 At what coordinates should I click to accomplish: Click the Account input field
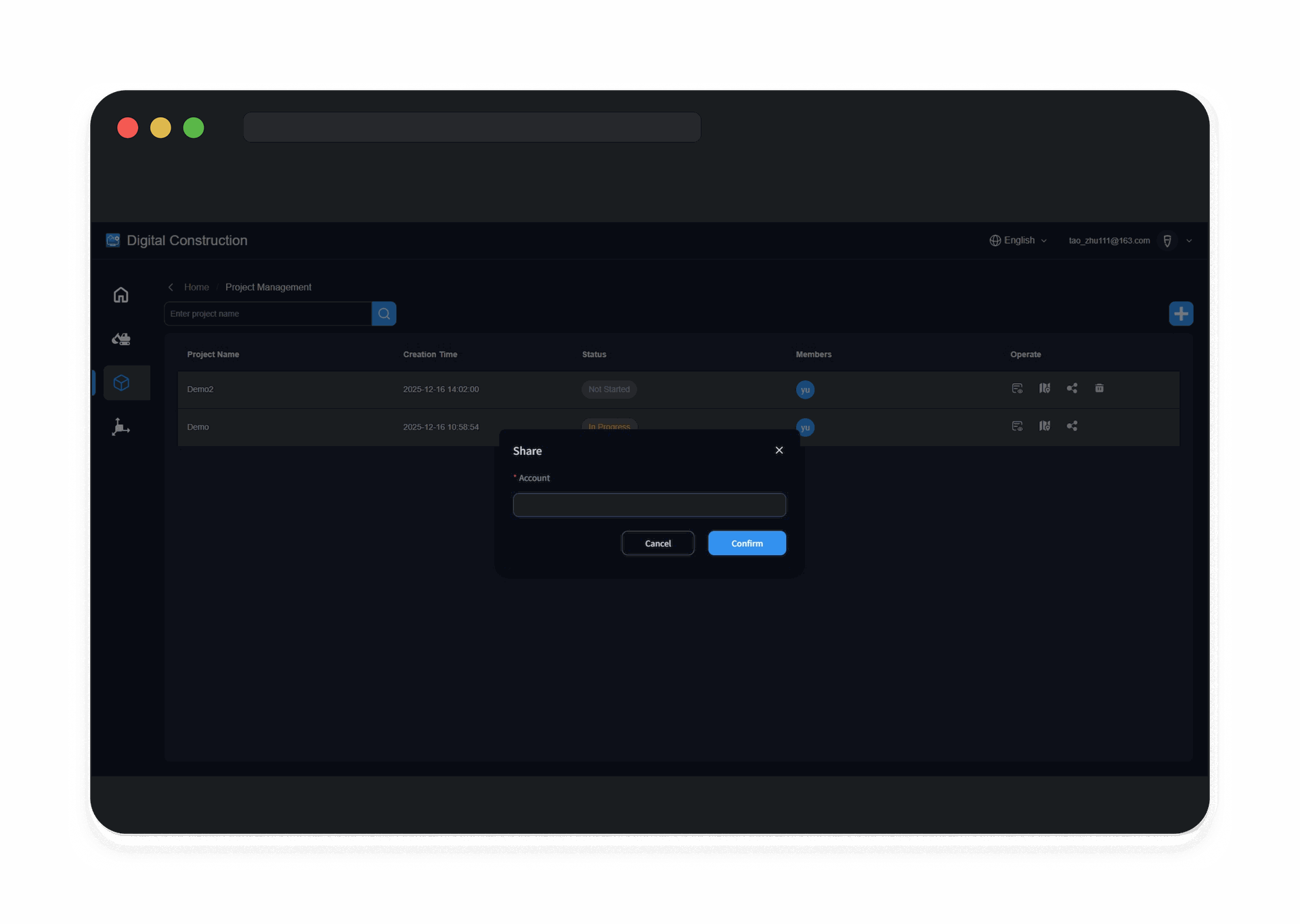coord(649,505)
